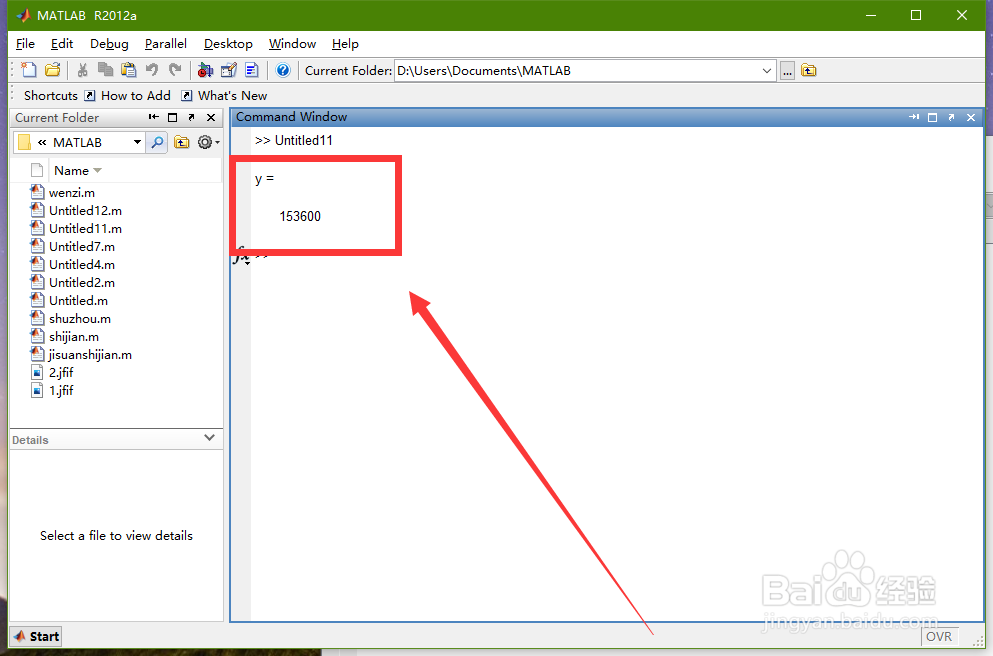Go up one folder level in the toolbar
Viewport: 993px width, 656px height.
click(809, 70)
